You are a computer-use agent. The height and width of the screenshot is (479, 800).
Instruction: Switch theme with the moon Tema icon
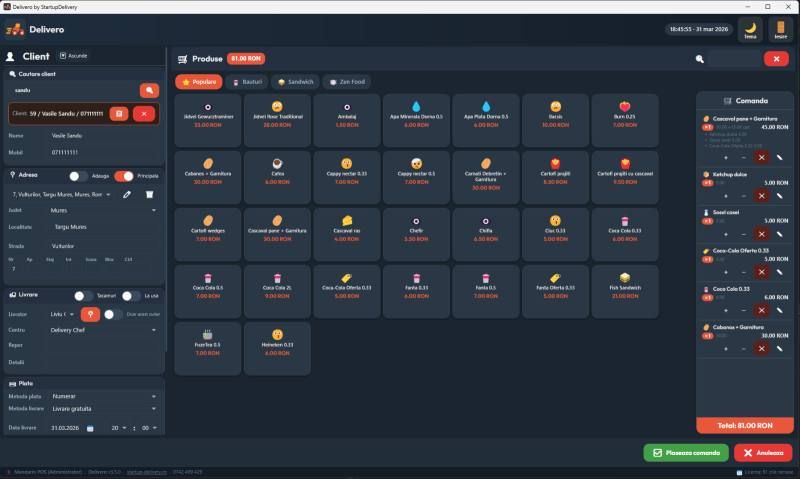pyautogui.click(x=749, y=30)
